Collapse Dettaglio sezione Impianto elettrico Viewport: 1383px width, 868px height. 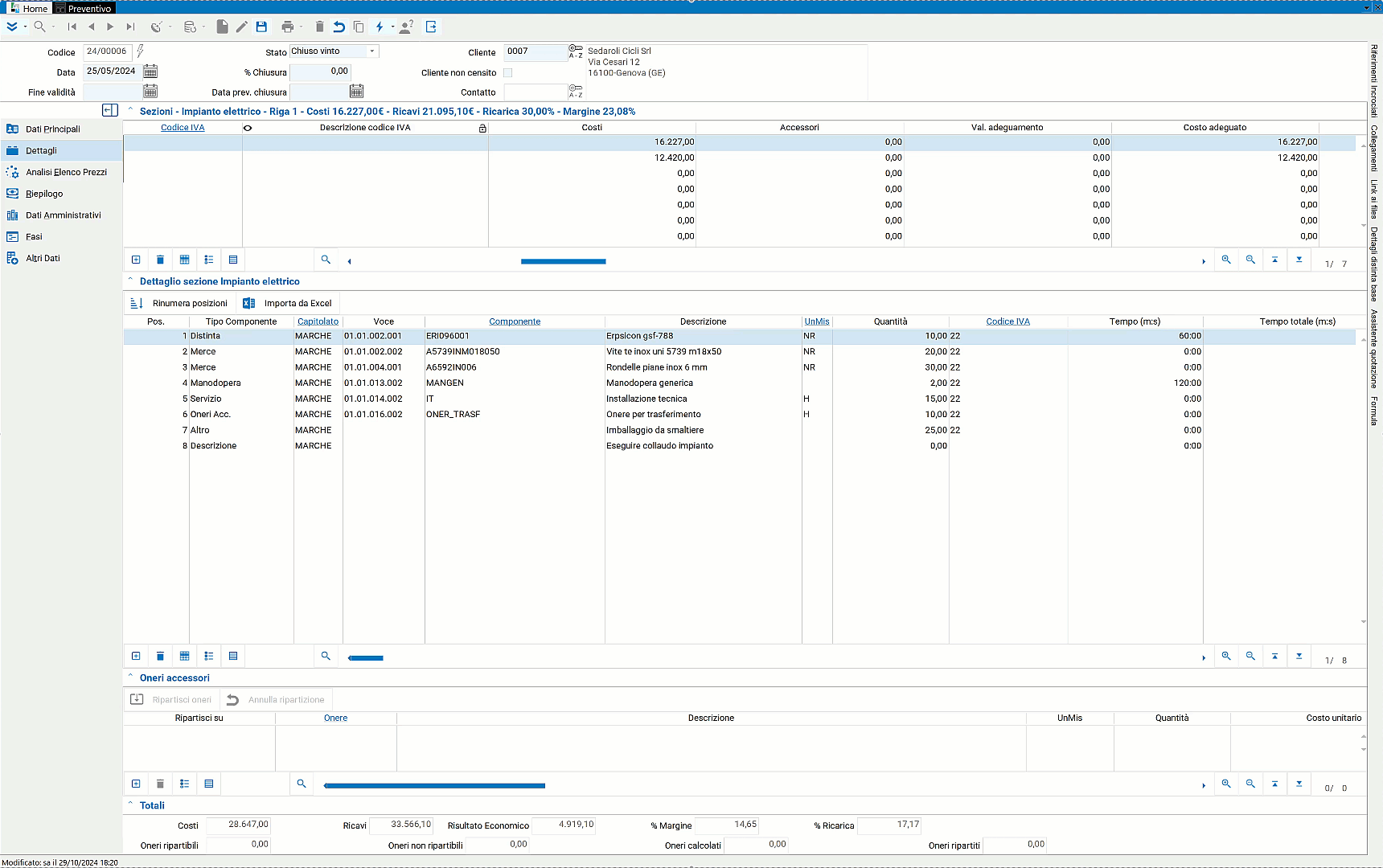pyautogui.click(x=130, y=280)
